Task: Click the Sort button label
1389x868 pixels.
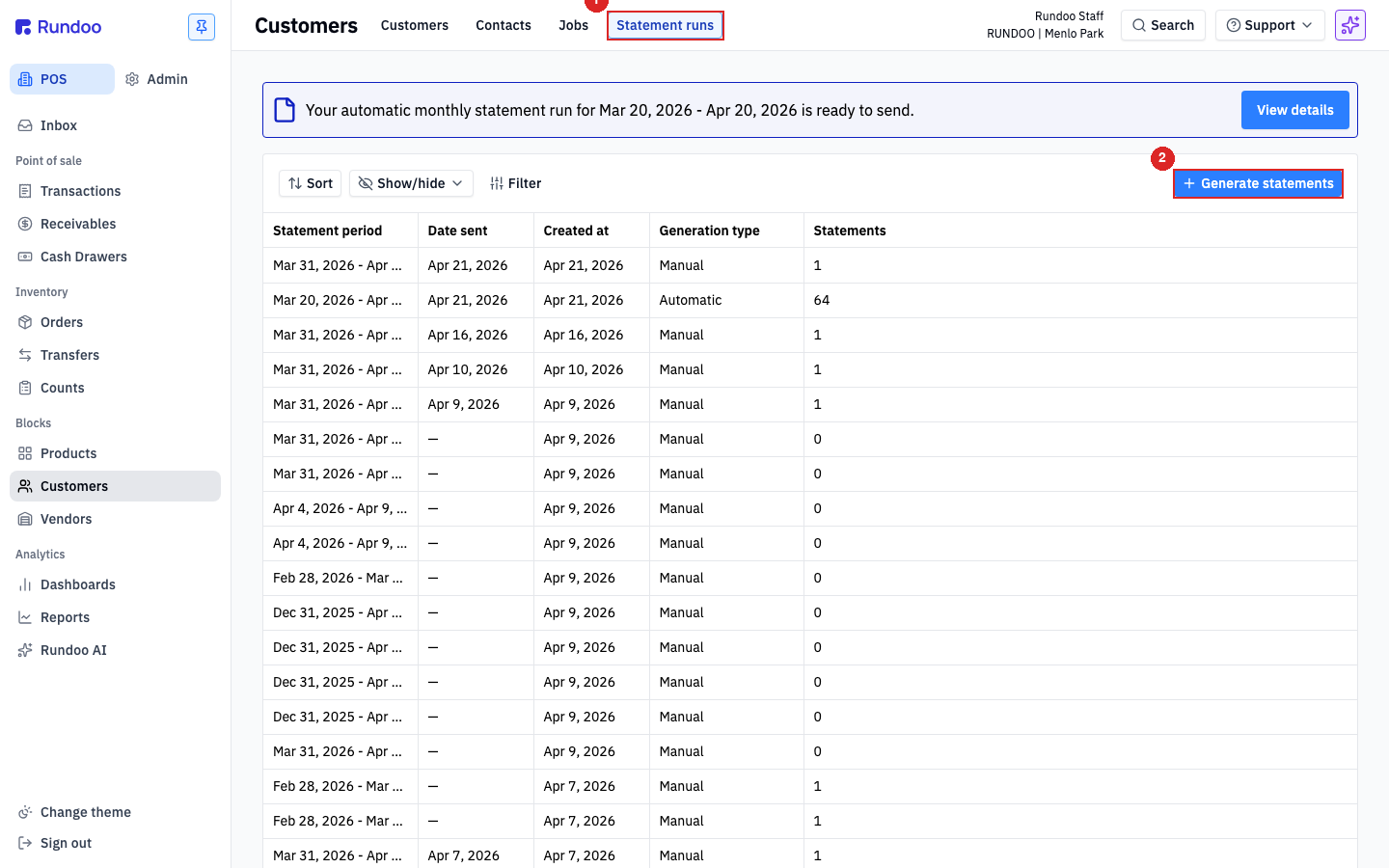Action: 319,183
